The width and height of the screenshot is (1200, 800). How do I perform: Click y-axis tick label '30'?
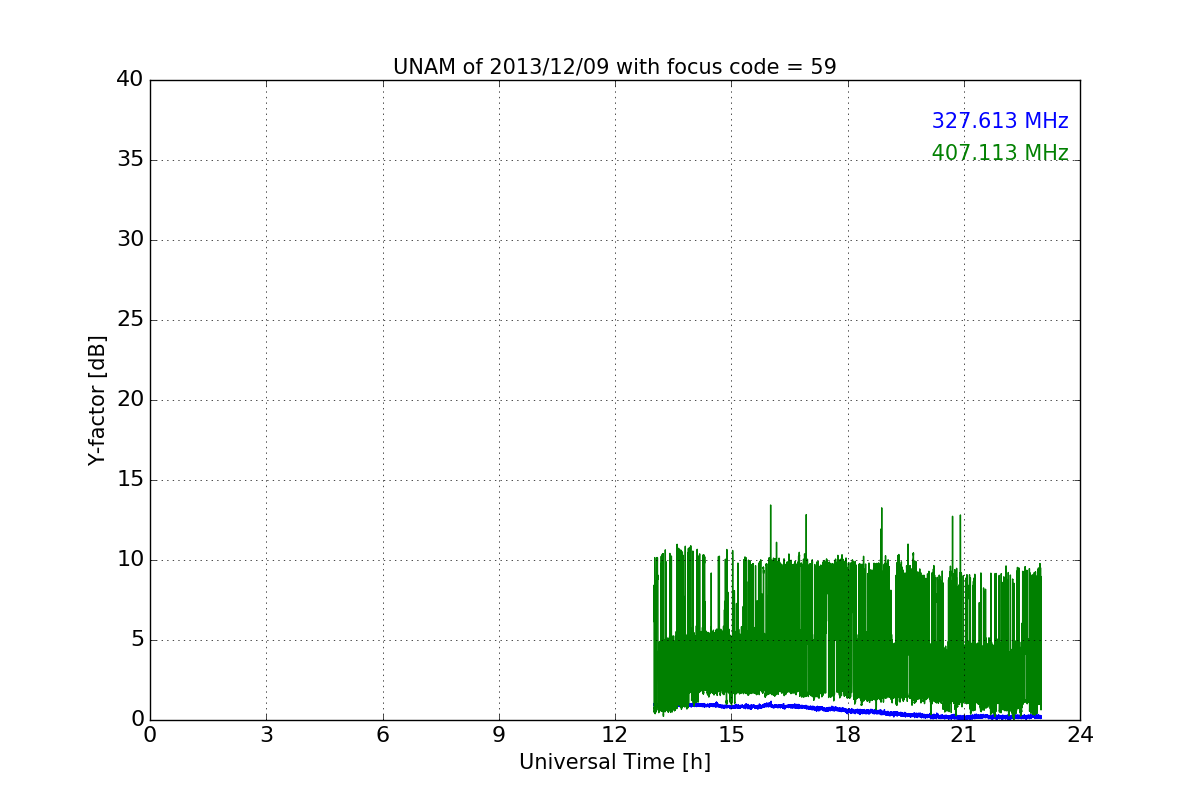pyautogui.click(x=130, y=240)
